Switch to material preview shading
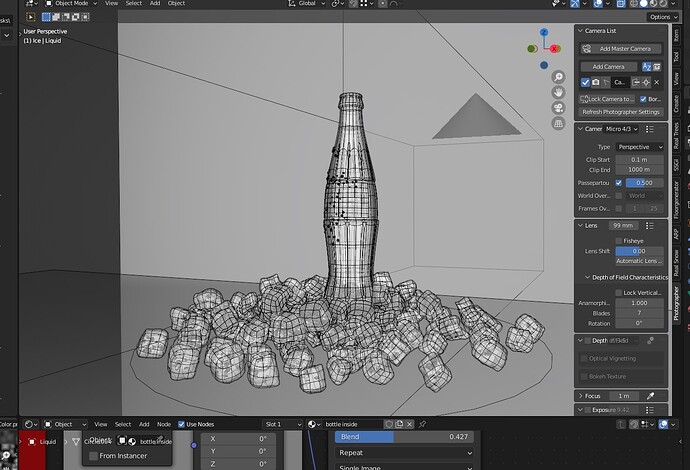This screenshot has height=470, width=690. click(653, 4)
